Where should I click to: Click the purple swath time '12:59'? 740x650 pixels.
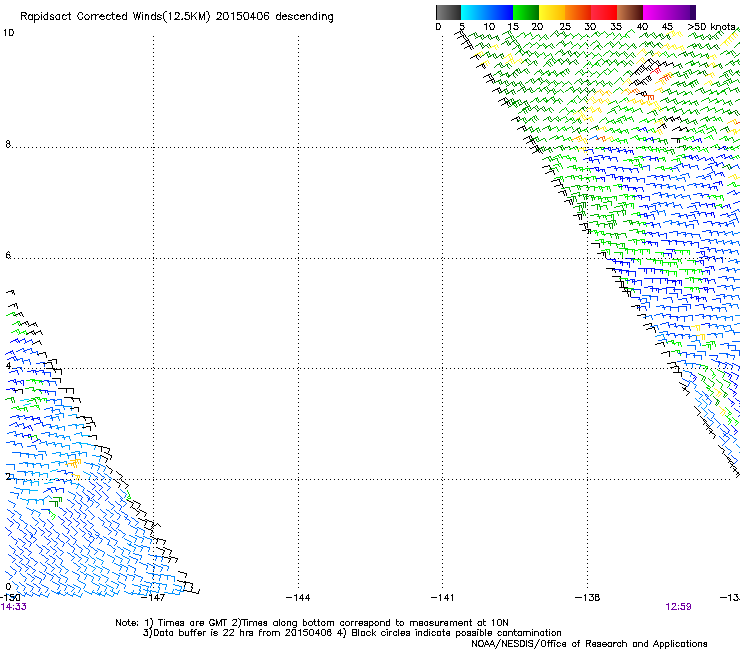pos(678,607)
